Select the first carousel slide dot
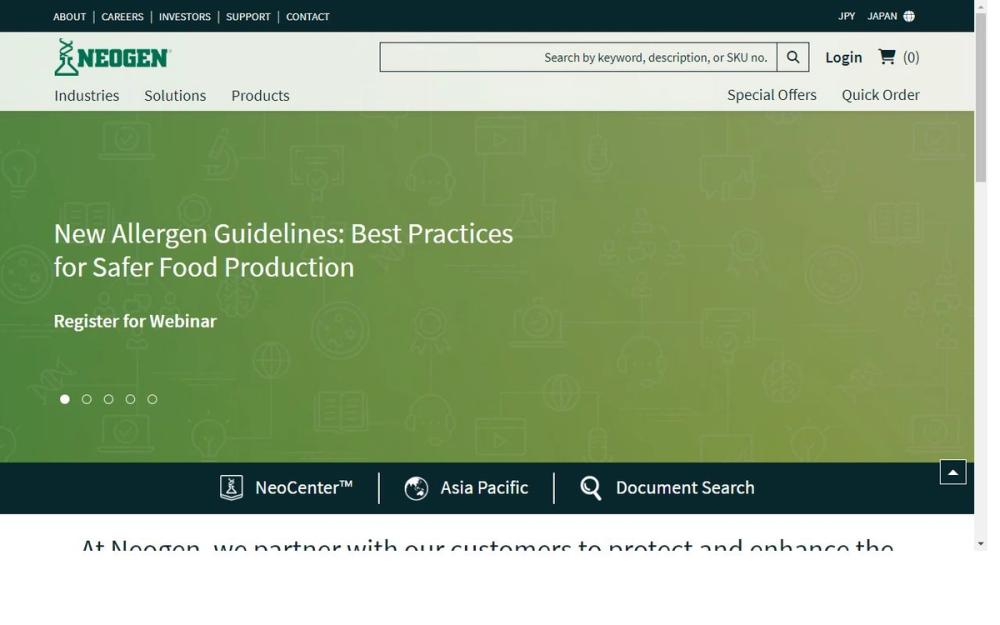The image size is (1000, 625). tap(64, 399)
